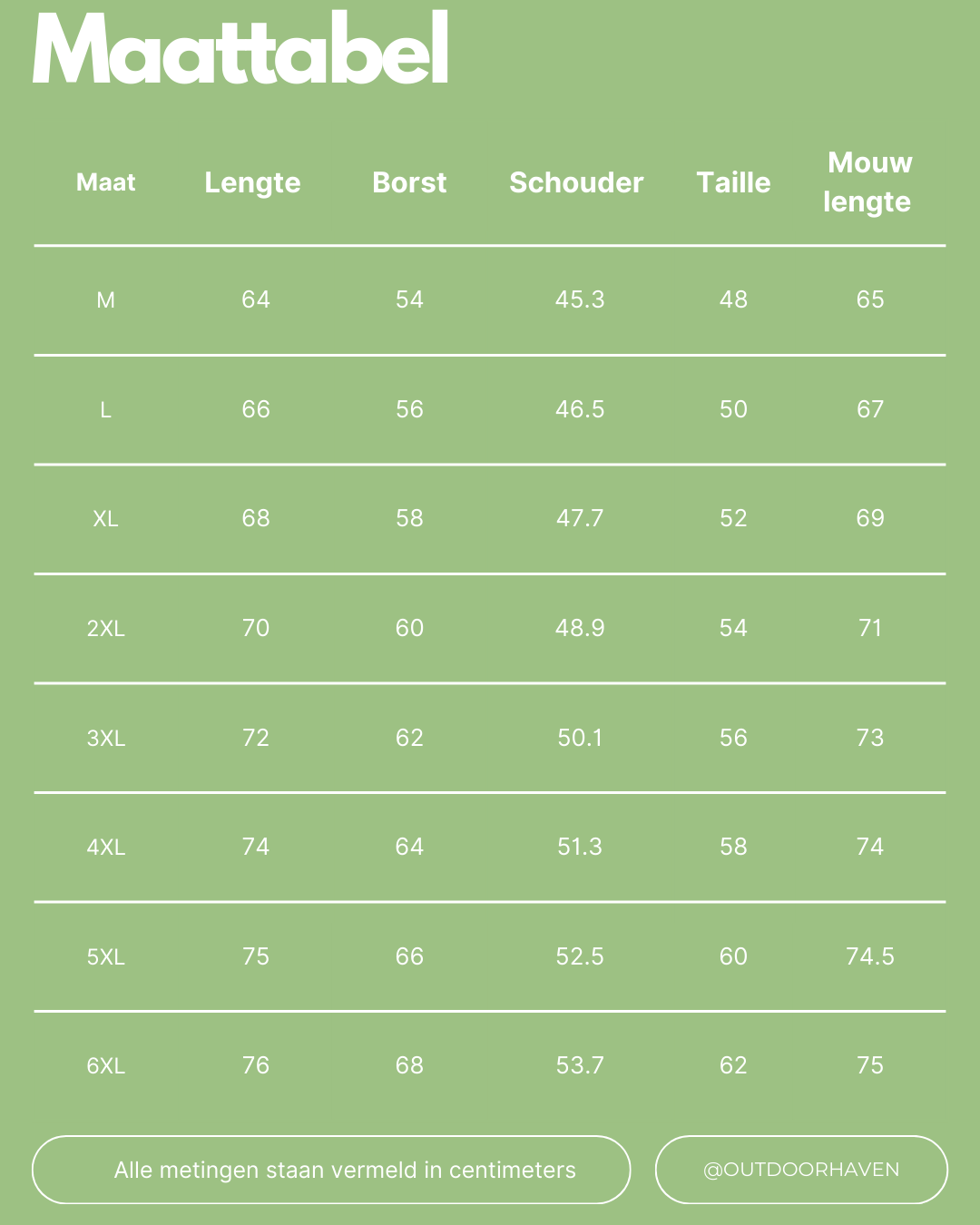The image size is (980, 1225).
Task: Click the Maattabel title heading
Action: (240, 49)
